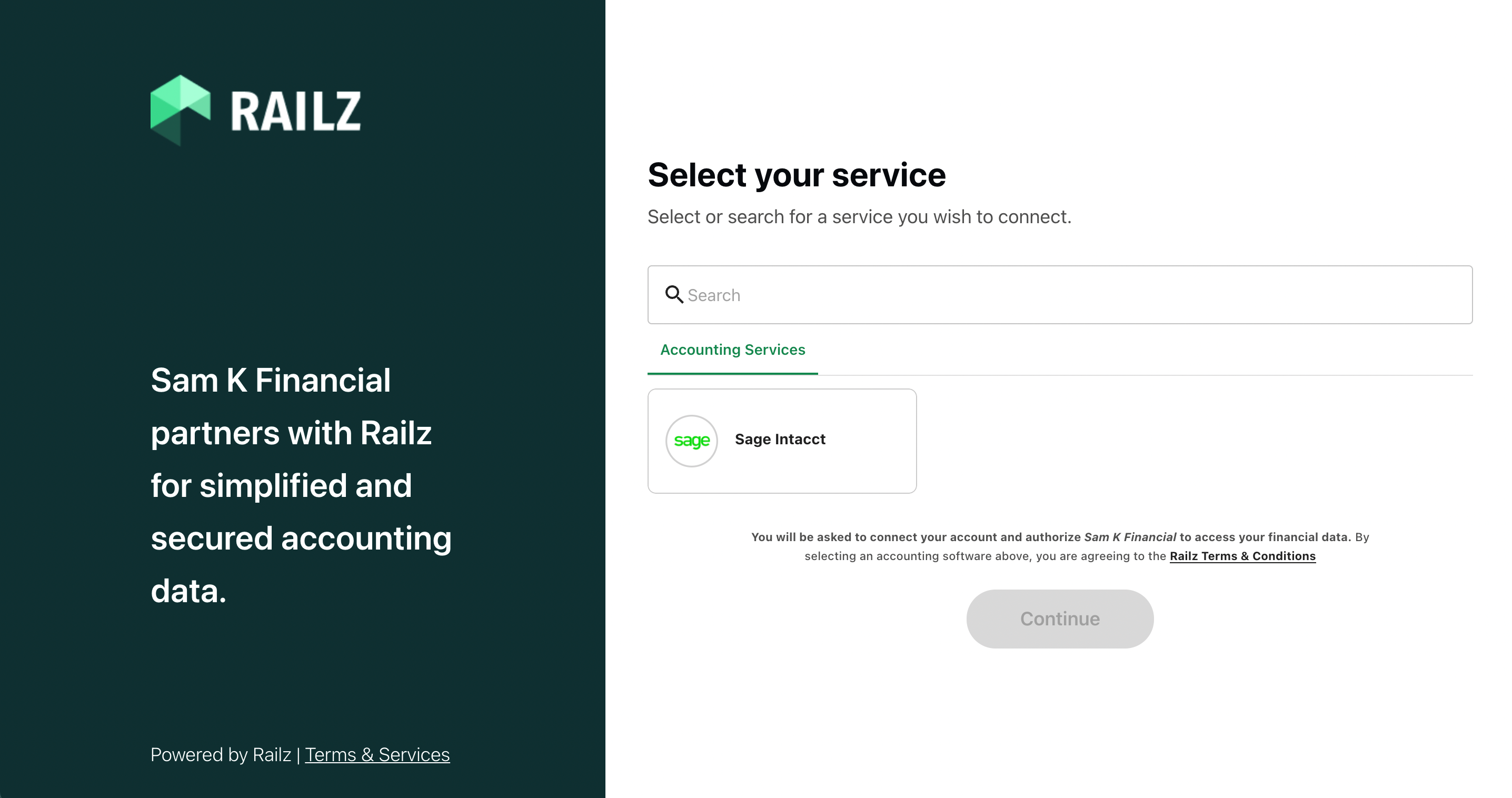1512x798 pixels.
Task: Switch to the Accounting Services tab
Action: 732,350
